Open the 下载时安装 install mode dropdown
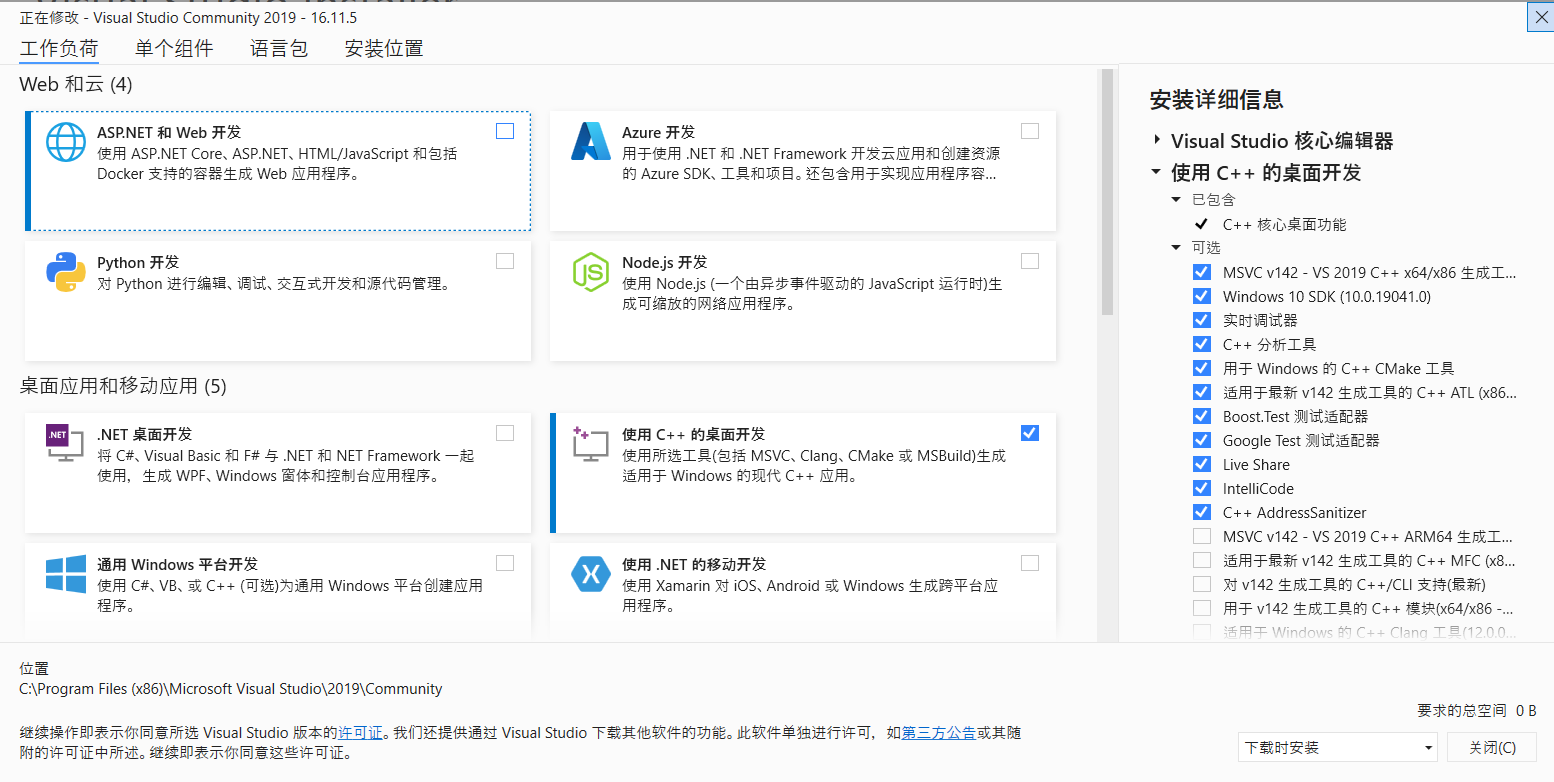 click(1338, 747)
